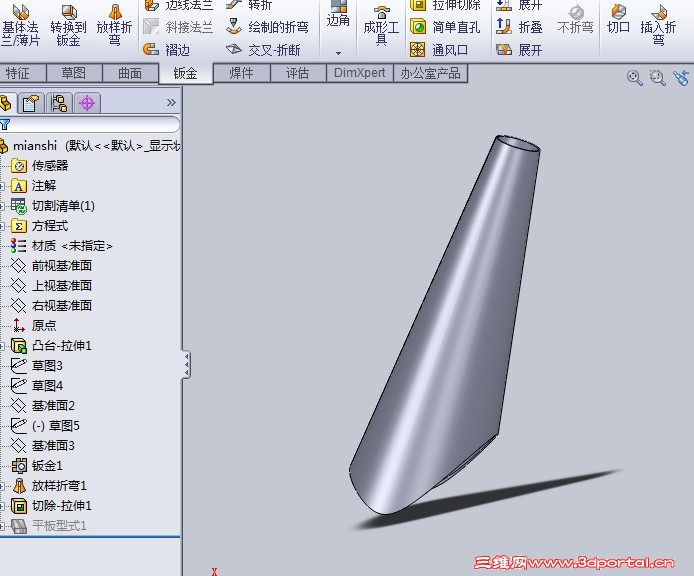Screen dimensions: 694x576
Task: Expand Lofted Bend1 (放样折弯1) node
Action: point(2,486)
